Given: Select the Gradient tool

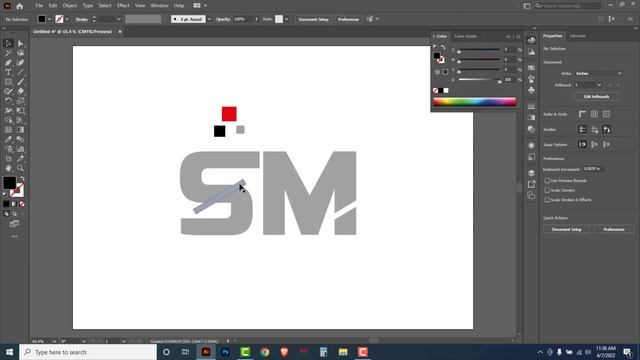Looking at the screenshot, I should 20,130.
